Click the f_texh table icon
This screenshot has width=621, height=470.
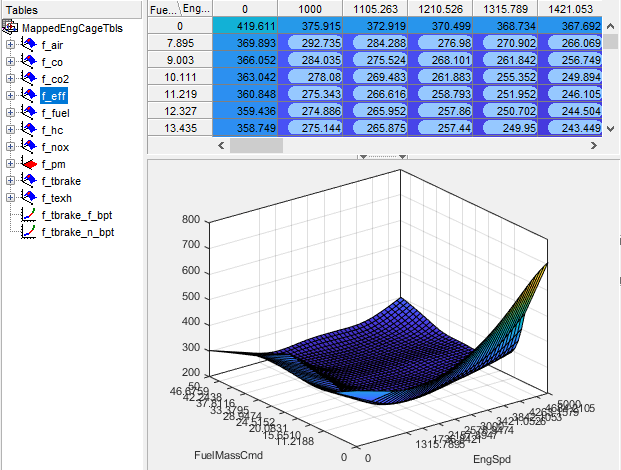click(x=29, y=198)
